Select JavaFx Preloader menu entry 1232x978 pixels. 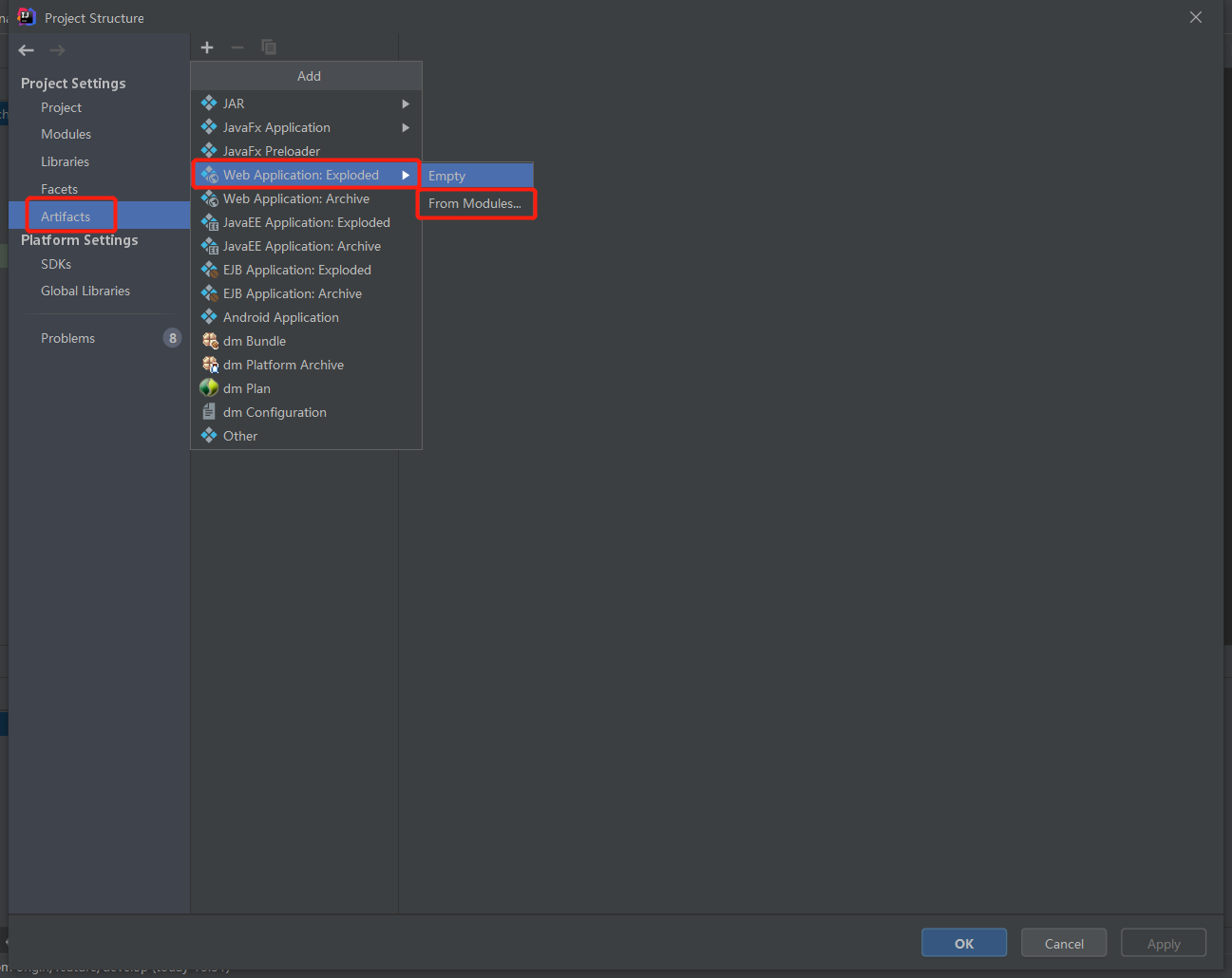point(306,151)
